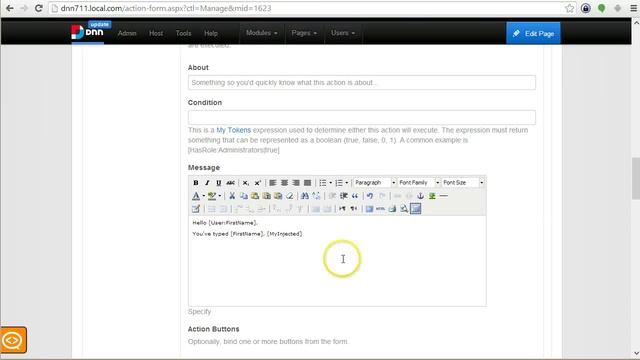Toggle bold formatting in Message editor

point(196,183)
